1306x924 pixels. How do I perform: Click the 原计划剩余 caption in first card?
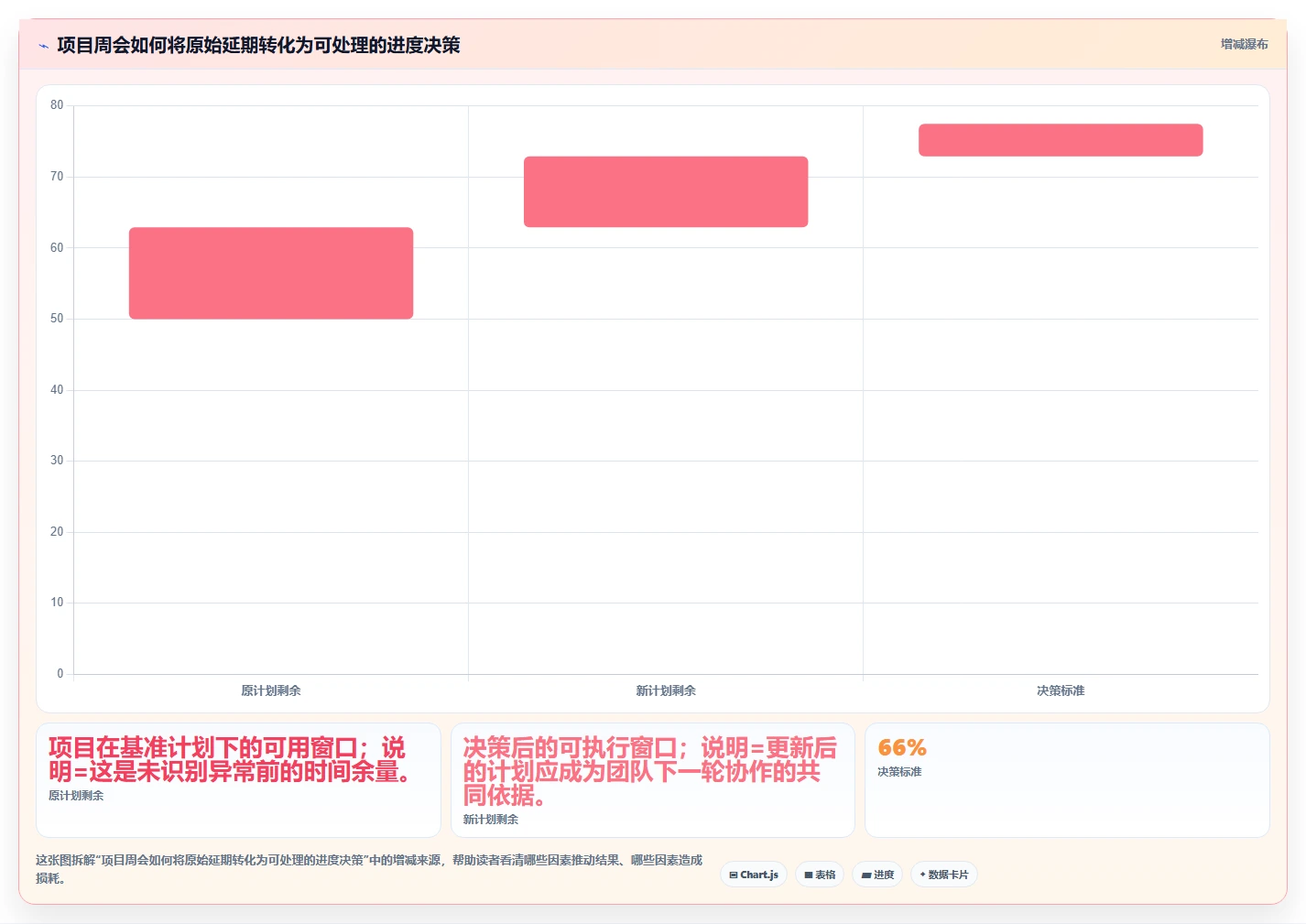click(x=76, y=796)
